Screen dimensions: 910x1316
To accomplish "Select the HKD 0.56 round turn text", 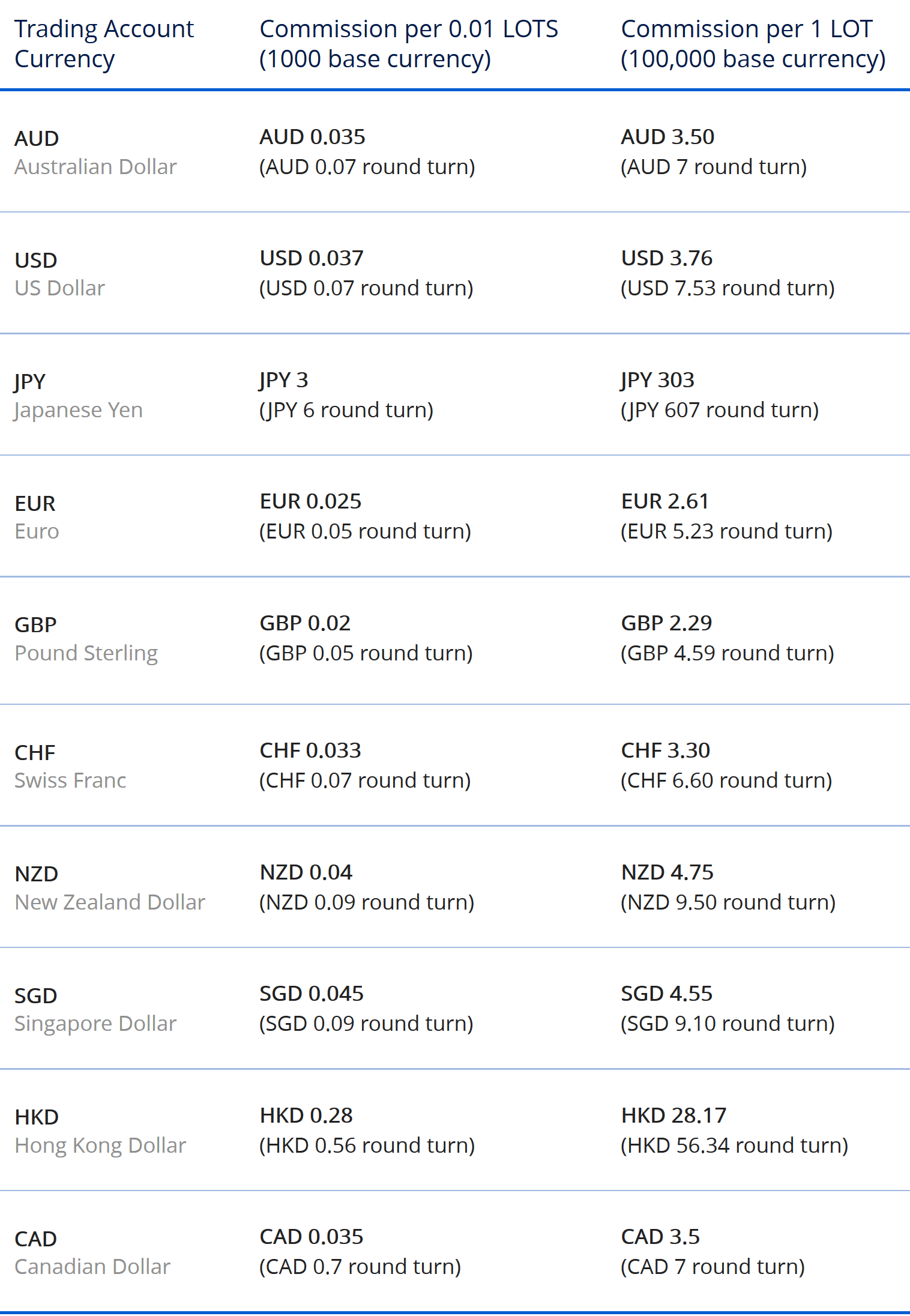I will click(x=367, y=1145).
